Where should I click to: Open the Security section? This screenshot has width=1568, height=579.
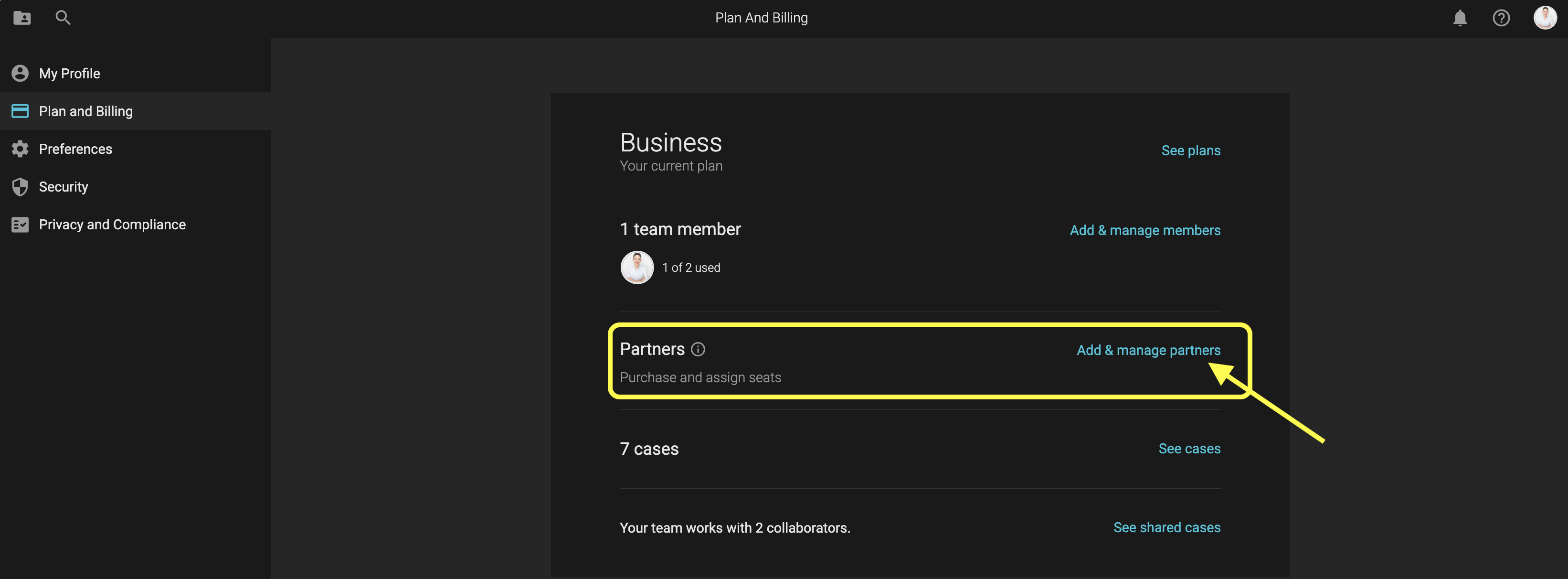click(135, 187)
